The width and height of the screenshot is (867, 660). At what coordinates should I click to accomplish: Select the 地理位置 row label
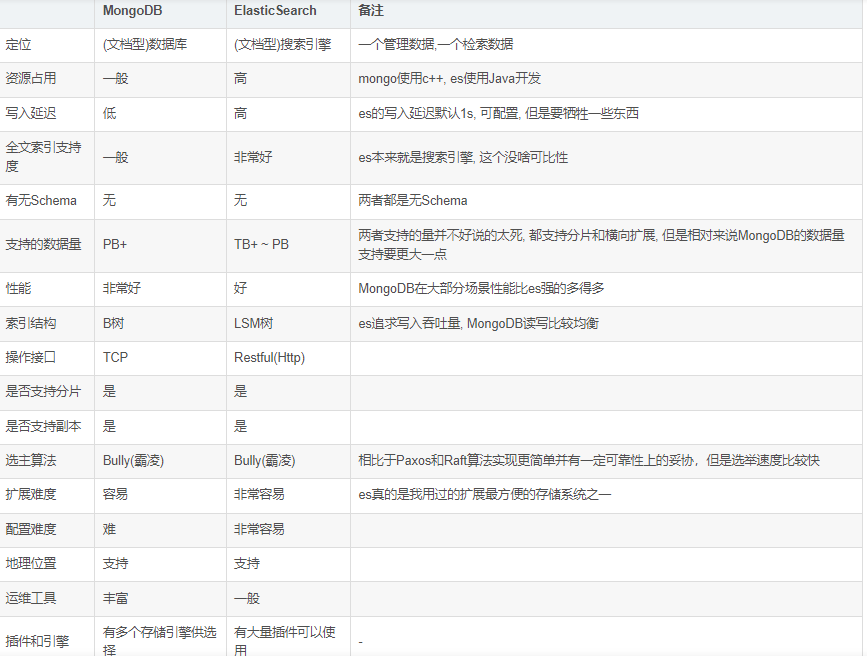click(31, 563)
